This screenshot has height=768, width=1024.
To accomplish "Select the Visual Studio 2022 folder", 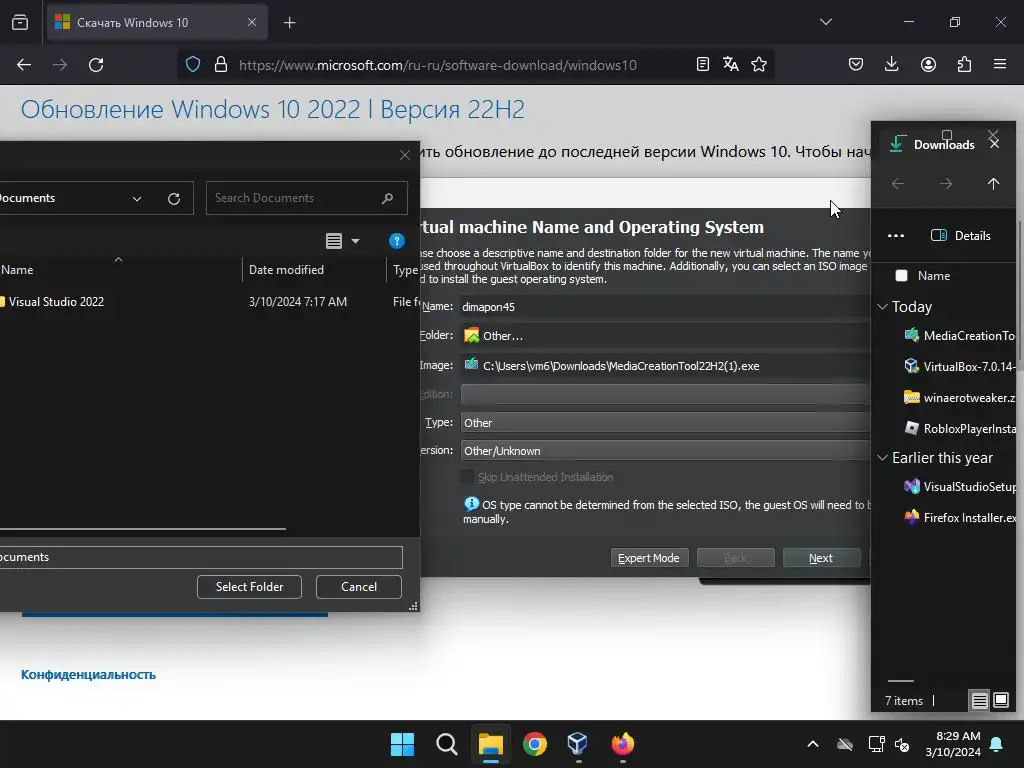I will [x=56, y=302].
